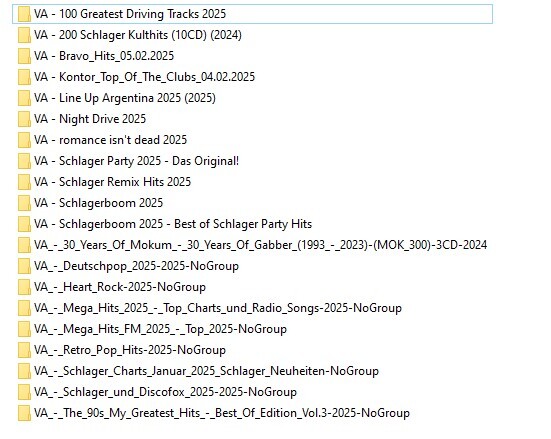Select the plain "VA - Schlagerboom 2025" name

pos(98,203)
